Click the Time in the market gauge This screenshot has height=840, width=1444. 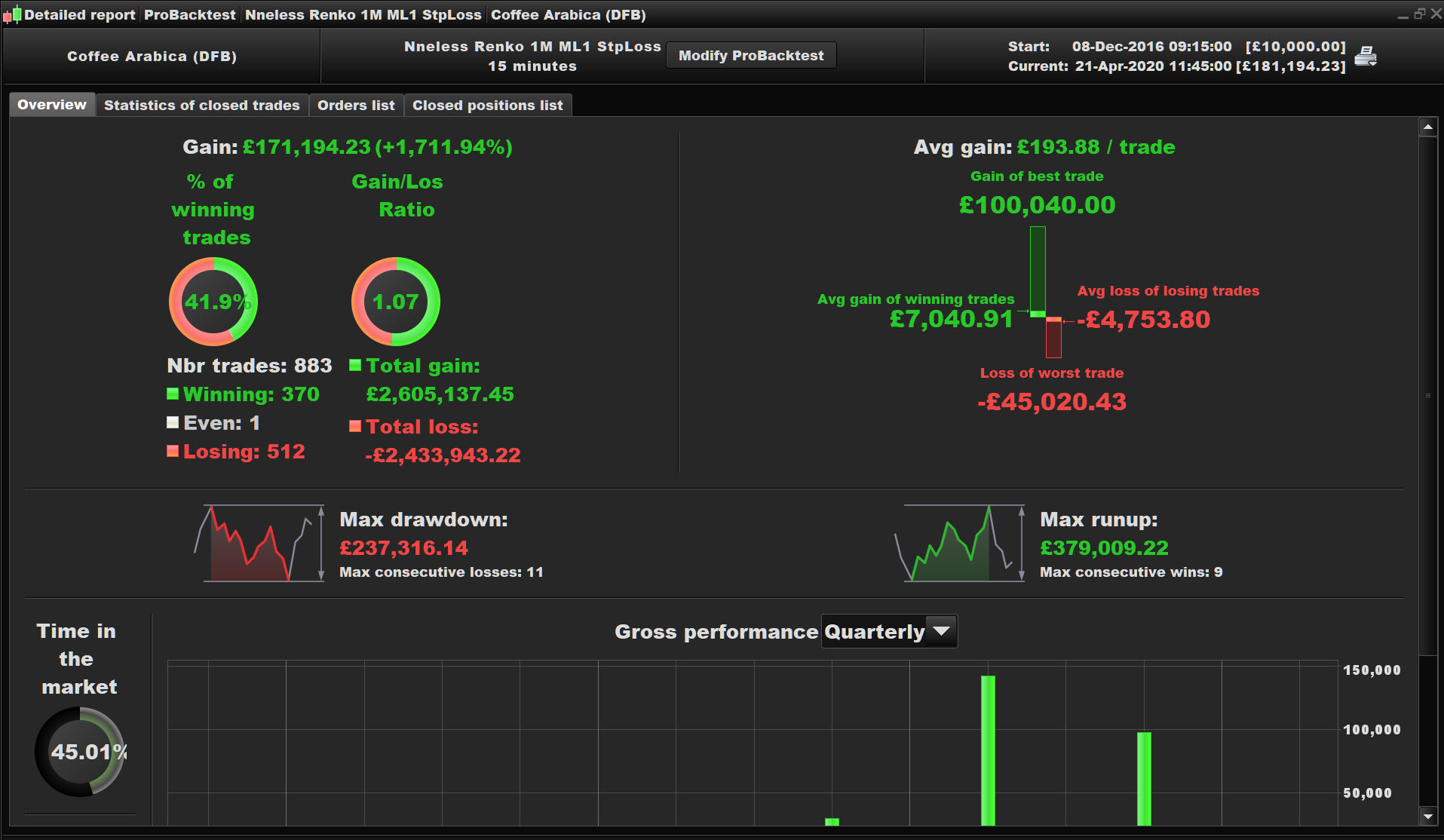coord(80,751)
